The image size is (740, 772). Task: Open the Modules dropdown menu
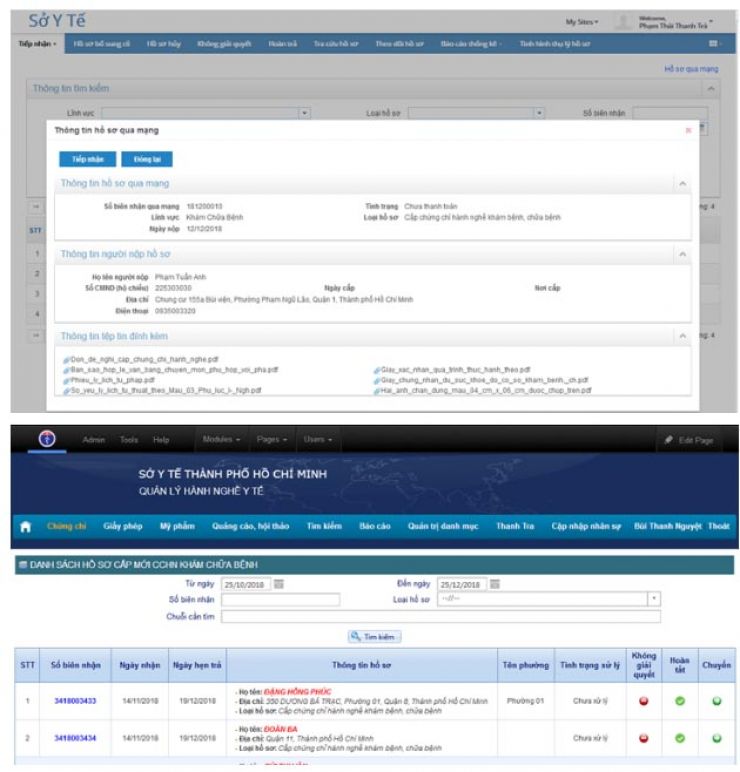[222, 440]
